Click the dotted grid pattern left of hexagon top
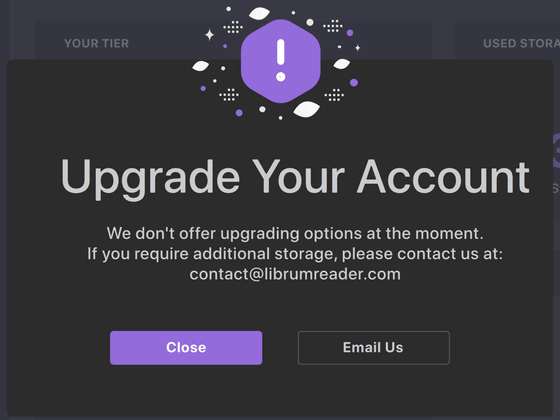The image size is (560, 420). [233, 27]
